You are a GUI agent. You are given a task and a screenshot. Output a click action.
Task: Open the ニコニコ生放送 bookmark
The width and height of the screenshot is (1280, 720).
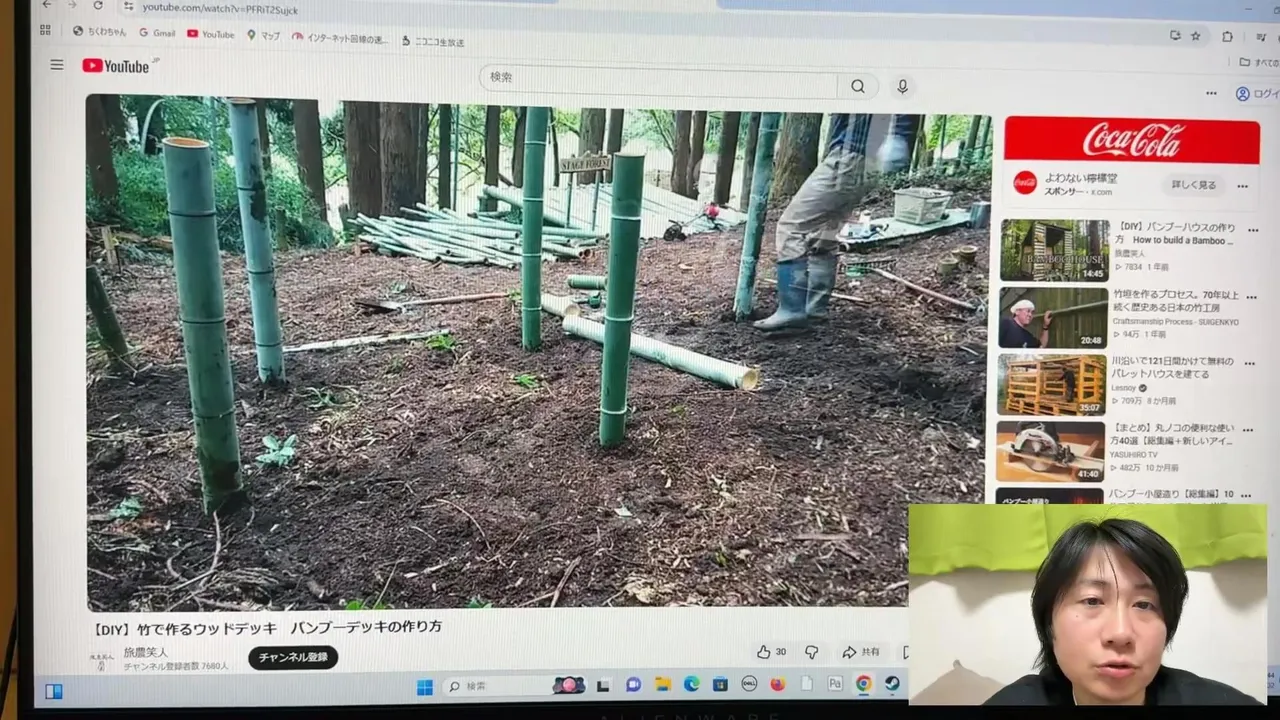tap(433, 42)
